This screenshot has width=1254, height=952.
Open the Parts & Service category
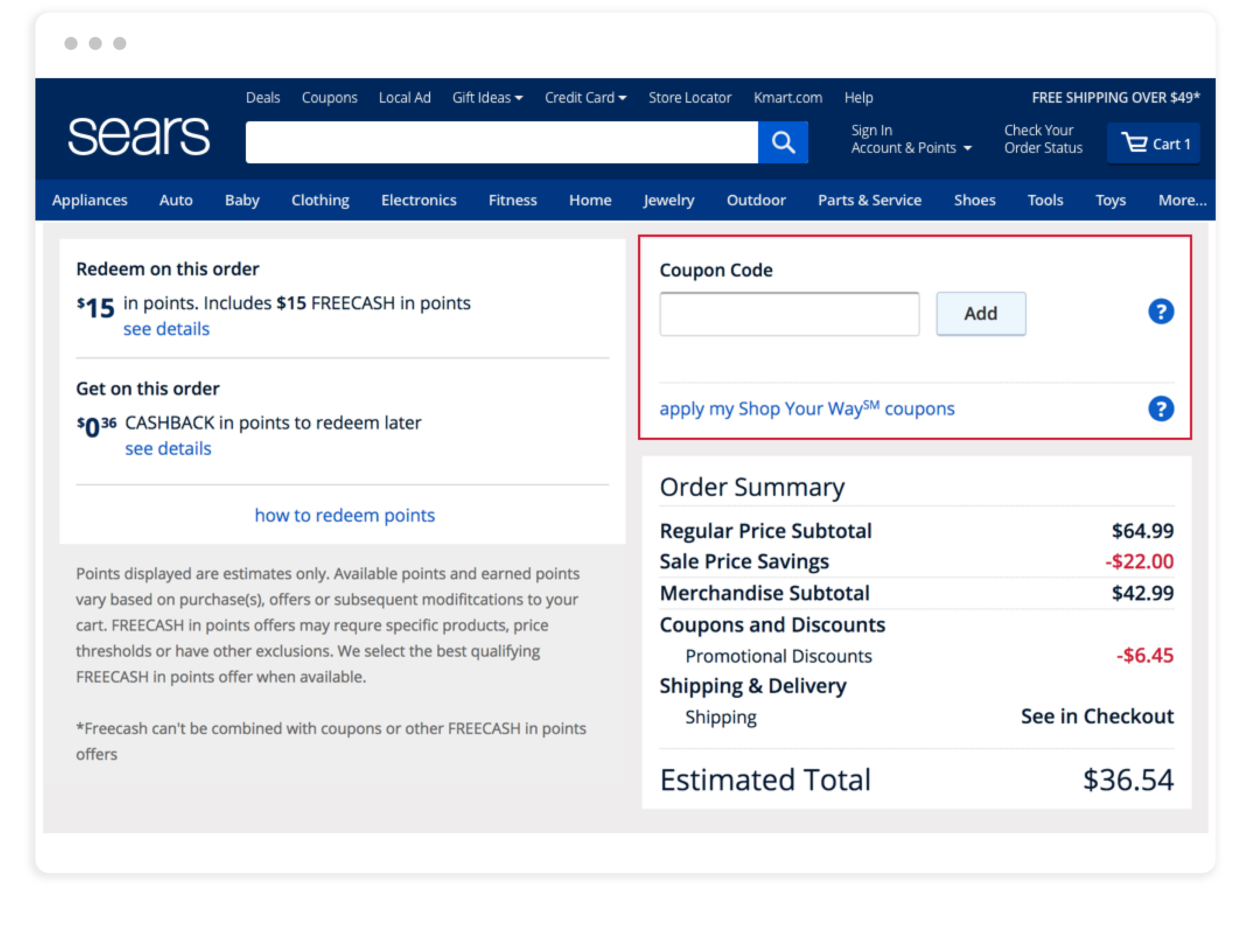tap(869, 200)
